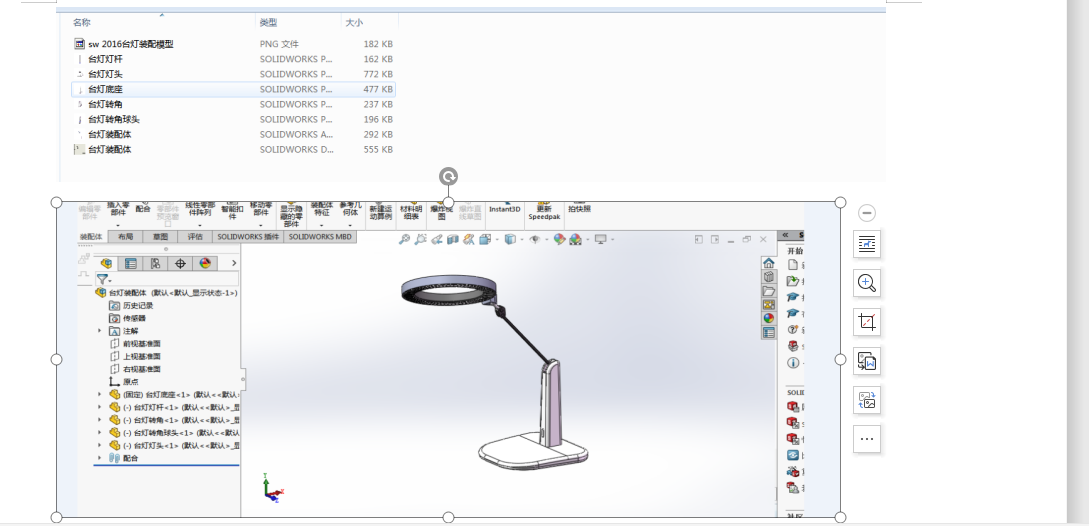The image size is (1089, 526).
Task: Expand the 台灯灯头<1> component node
Action: click(100, 445)
